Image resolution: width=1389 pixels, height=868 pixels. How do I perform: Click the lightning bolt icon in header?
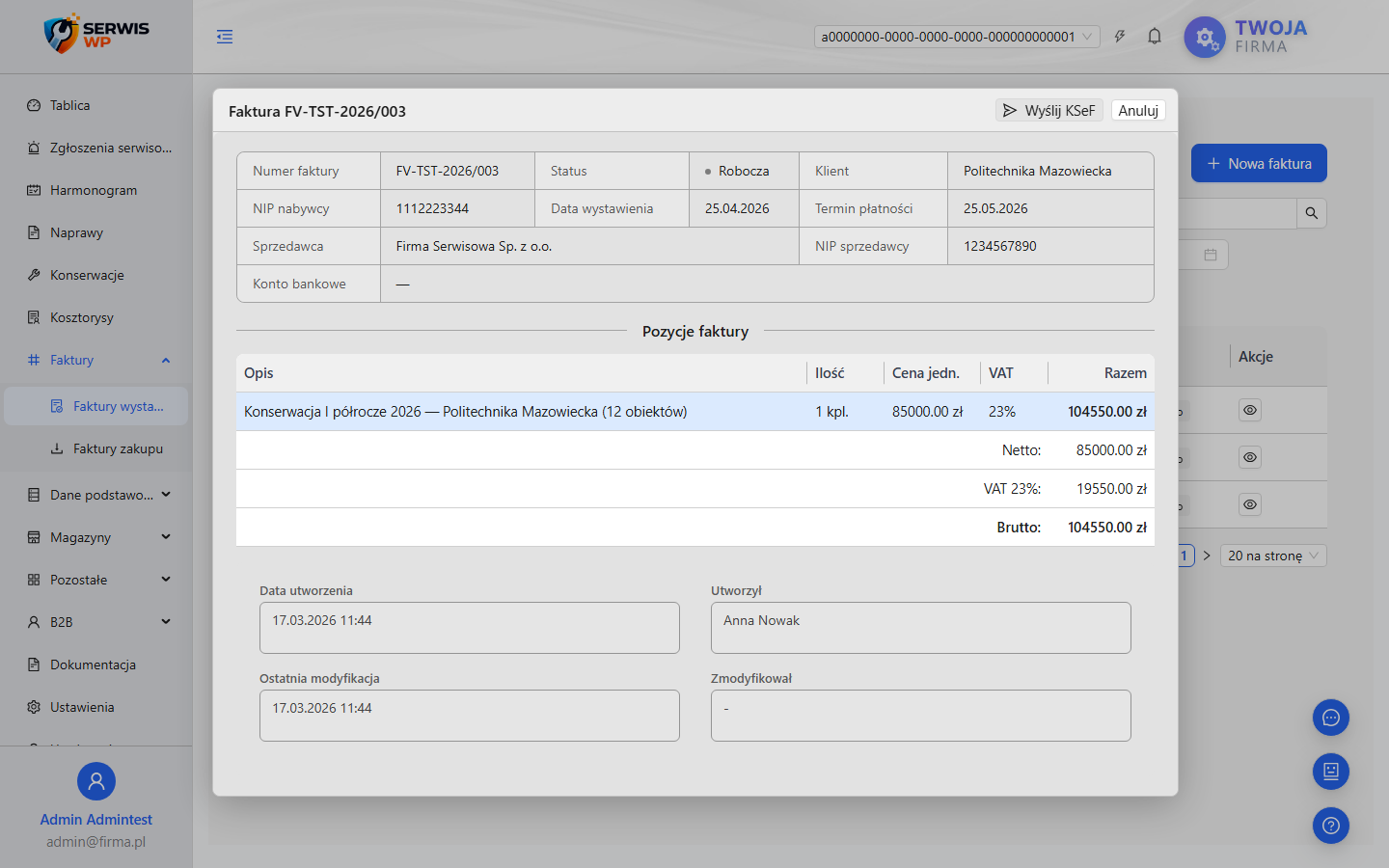click(x=1120, y=37)
